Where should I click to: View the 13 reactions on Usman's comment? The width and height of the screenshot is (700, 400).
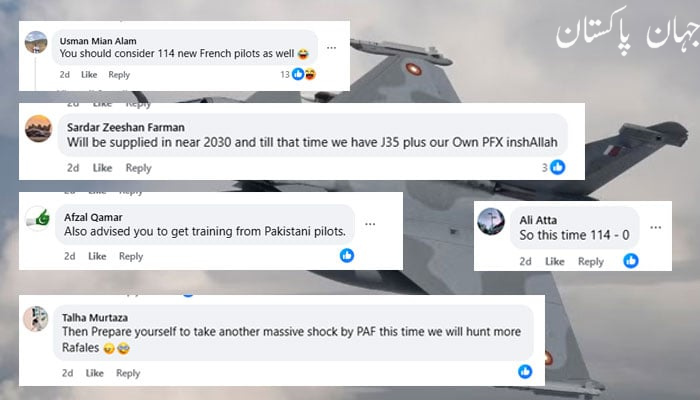[x=298, y=74]
